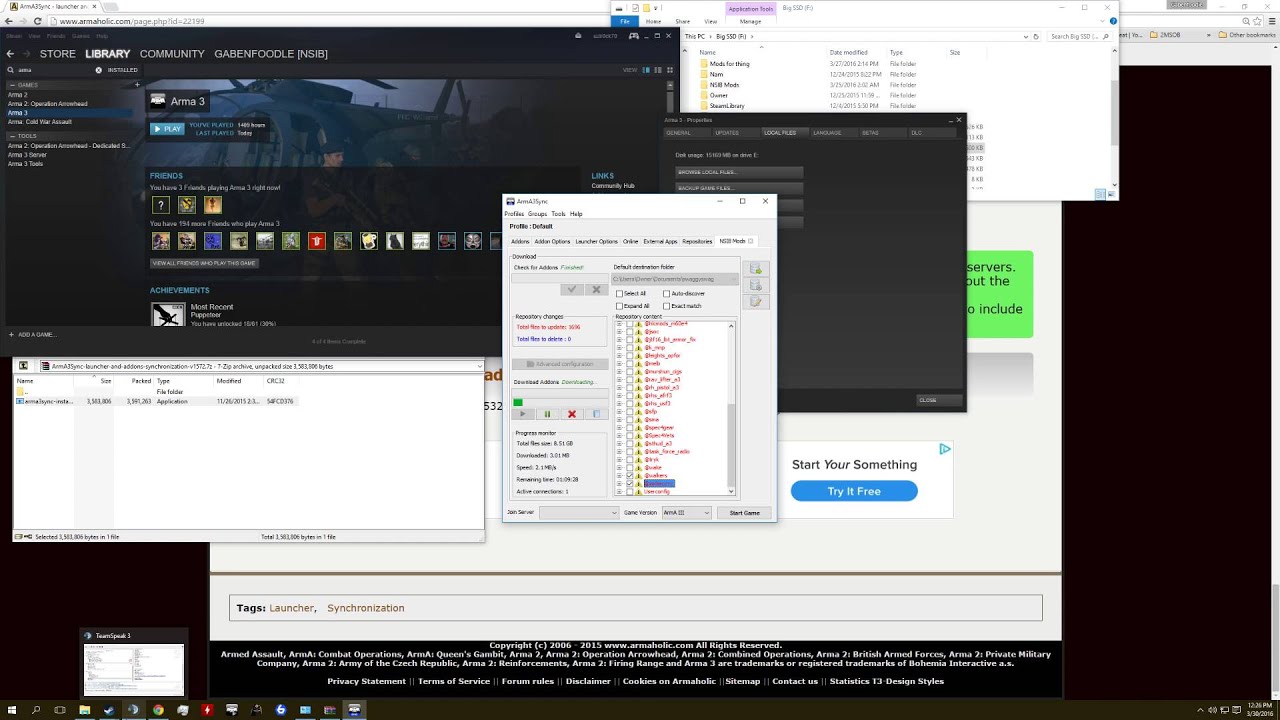Uncheck the @walkers addon checkbox

click(629, 476)
